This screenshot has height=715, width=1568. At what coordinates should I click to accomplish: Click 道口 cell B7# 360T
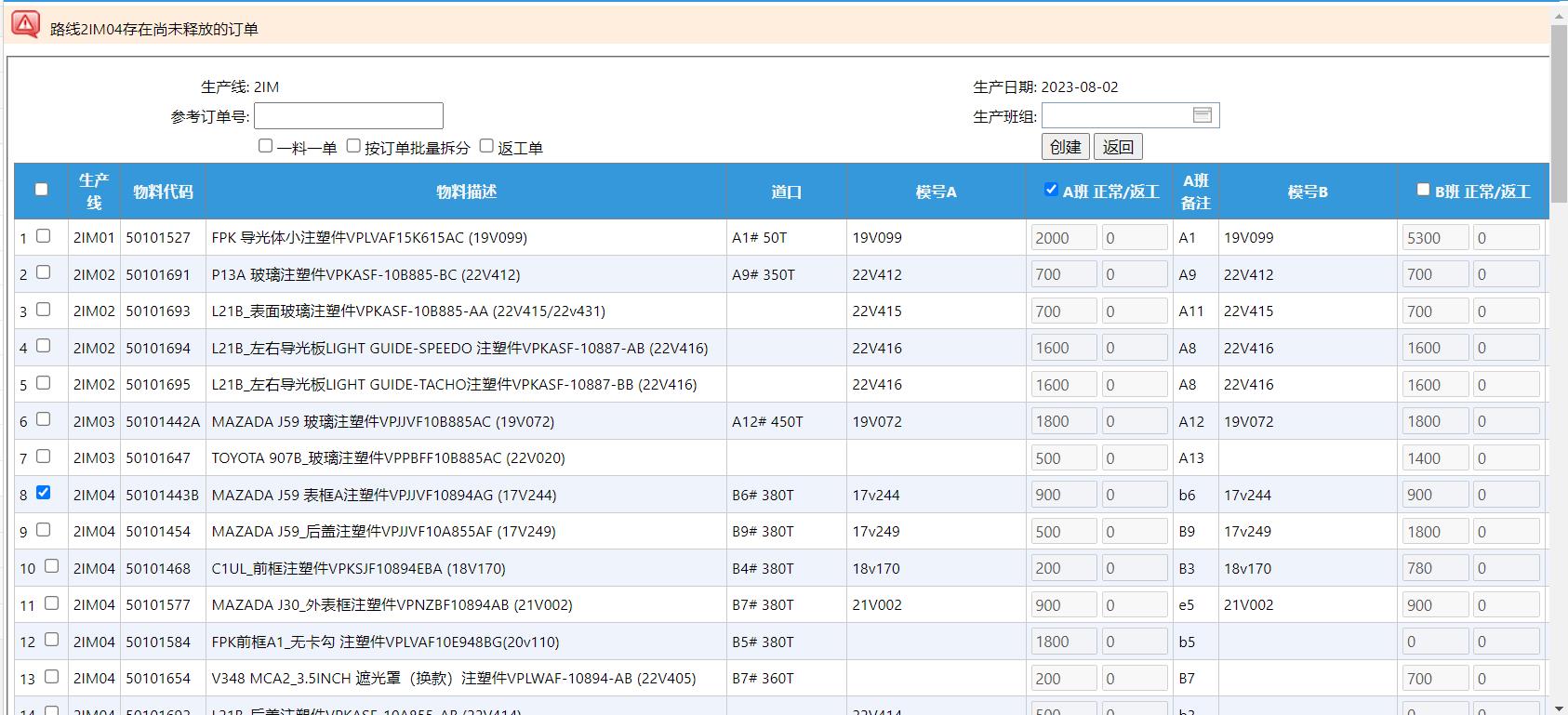(763, 678)
